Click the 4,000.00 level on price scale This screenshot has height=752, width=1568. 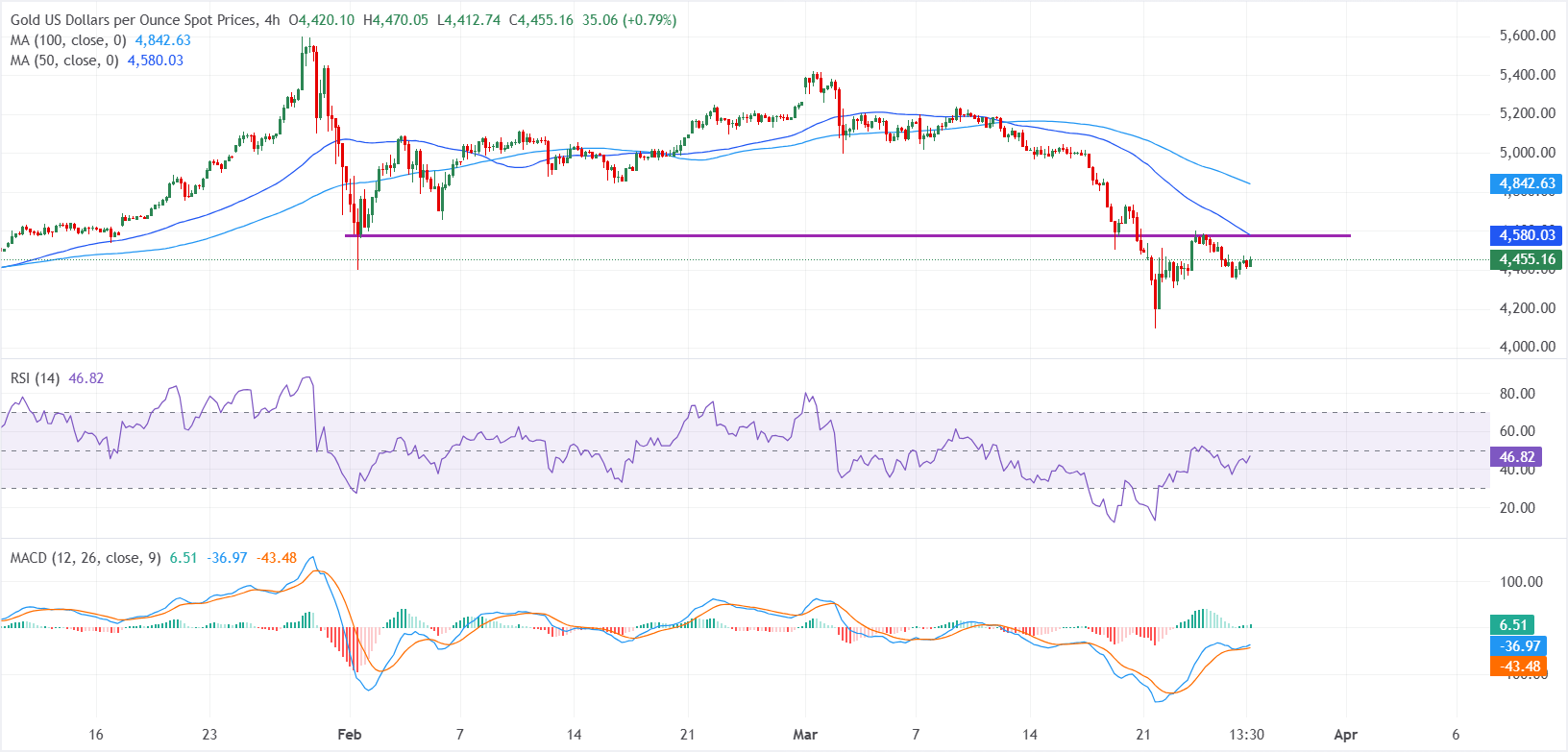(1527, 347)
